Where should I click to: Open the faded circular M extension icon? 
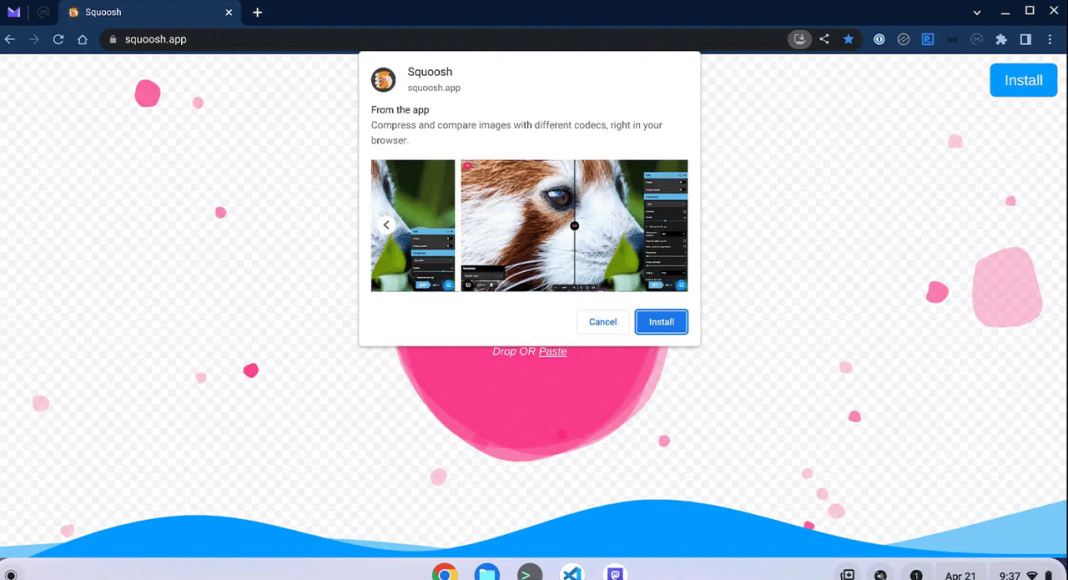(977, 39)
